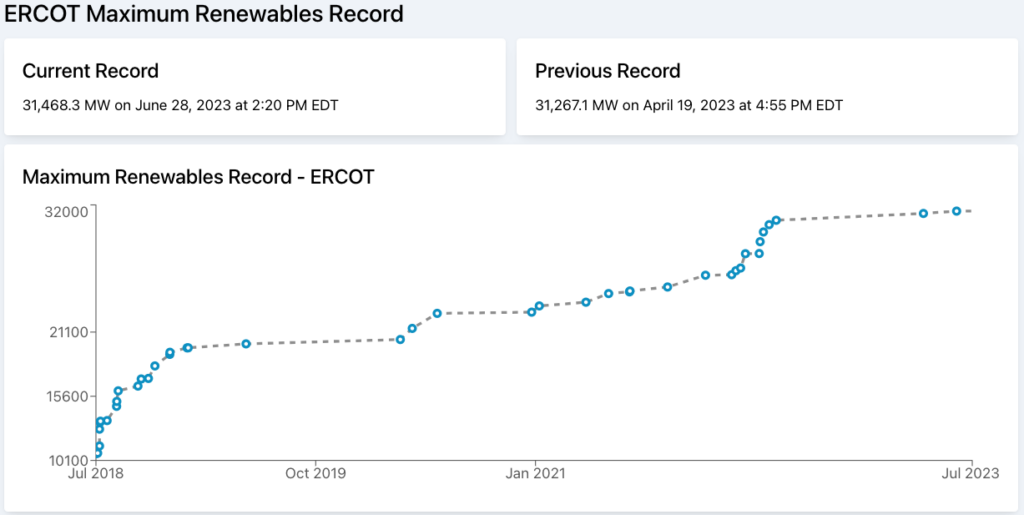
Task: Select the data point topping the steep 2022 climb
Action: click(776, 221)
